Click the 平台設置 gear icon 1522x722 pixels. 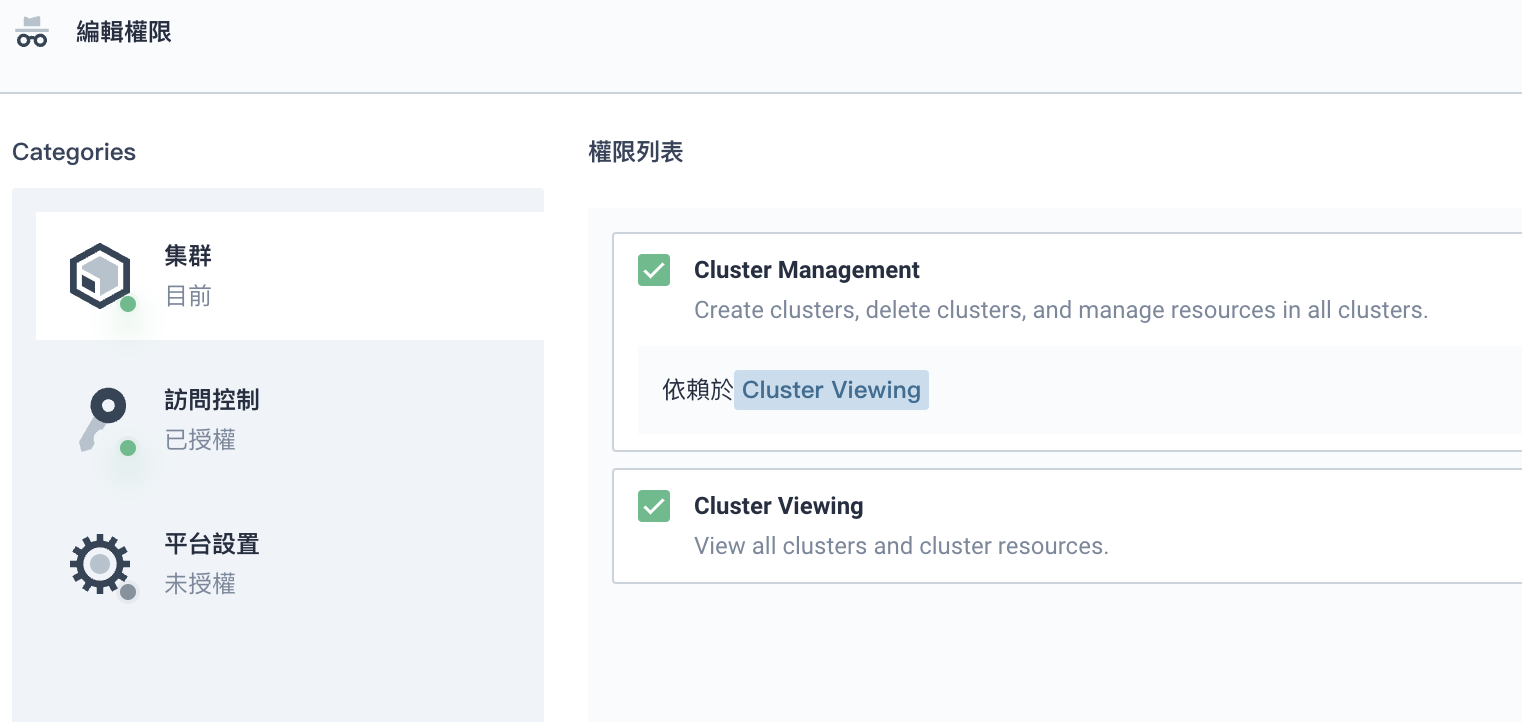(x=99, y=564)
